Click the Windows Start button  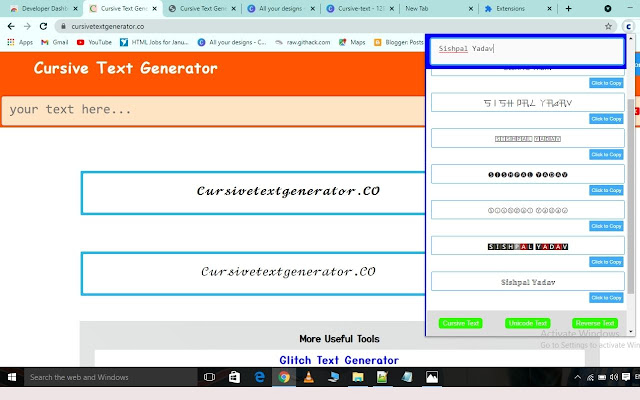(x=12, y=377)
